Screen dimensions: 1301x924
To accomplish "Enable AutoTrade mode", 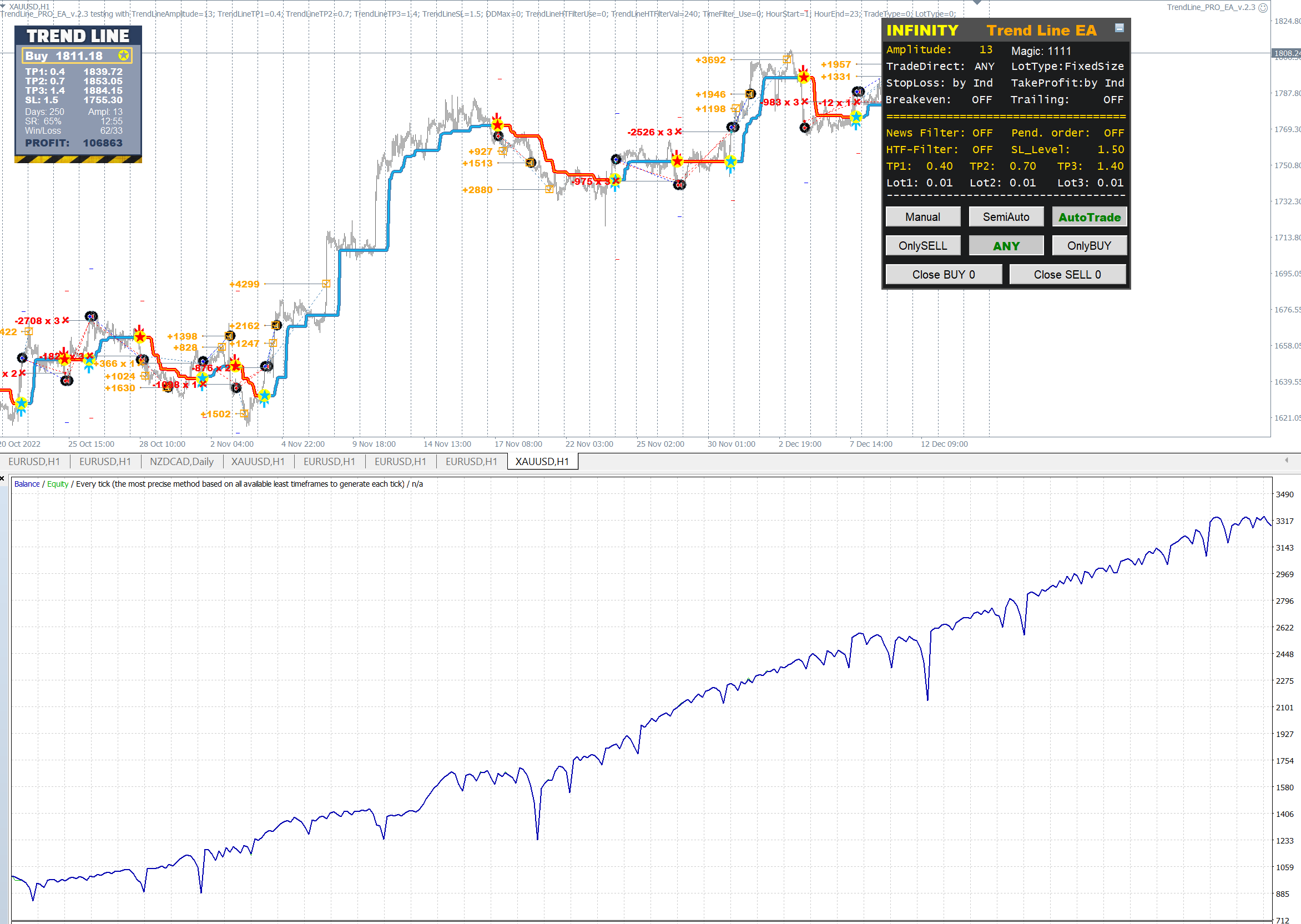I will [1089, 217].
